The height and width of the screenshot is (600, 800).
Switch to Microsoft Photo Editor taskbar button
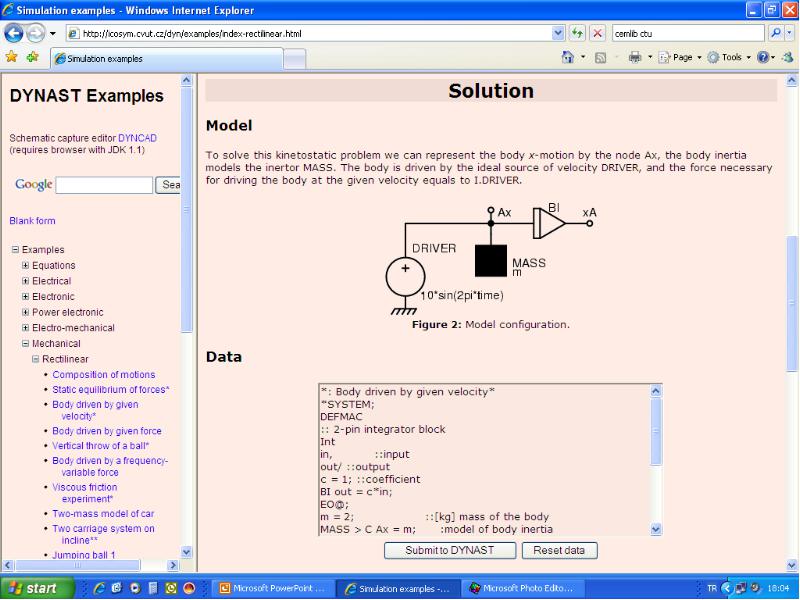522,588
